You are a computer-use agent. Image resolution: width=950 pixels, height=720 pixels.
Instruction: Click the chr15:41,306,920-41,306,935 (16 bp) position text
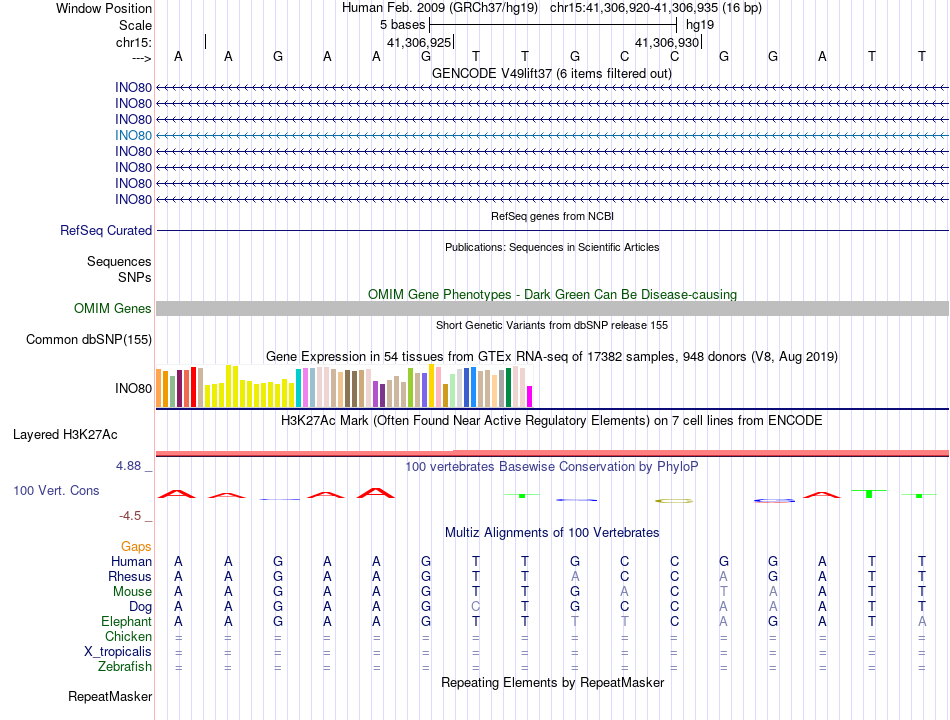tap(656, 8)
